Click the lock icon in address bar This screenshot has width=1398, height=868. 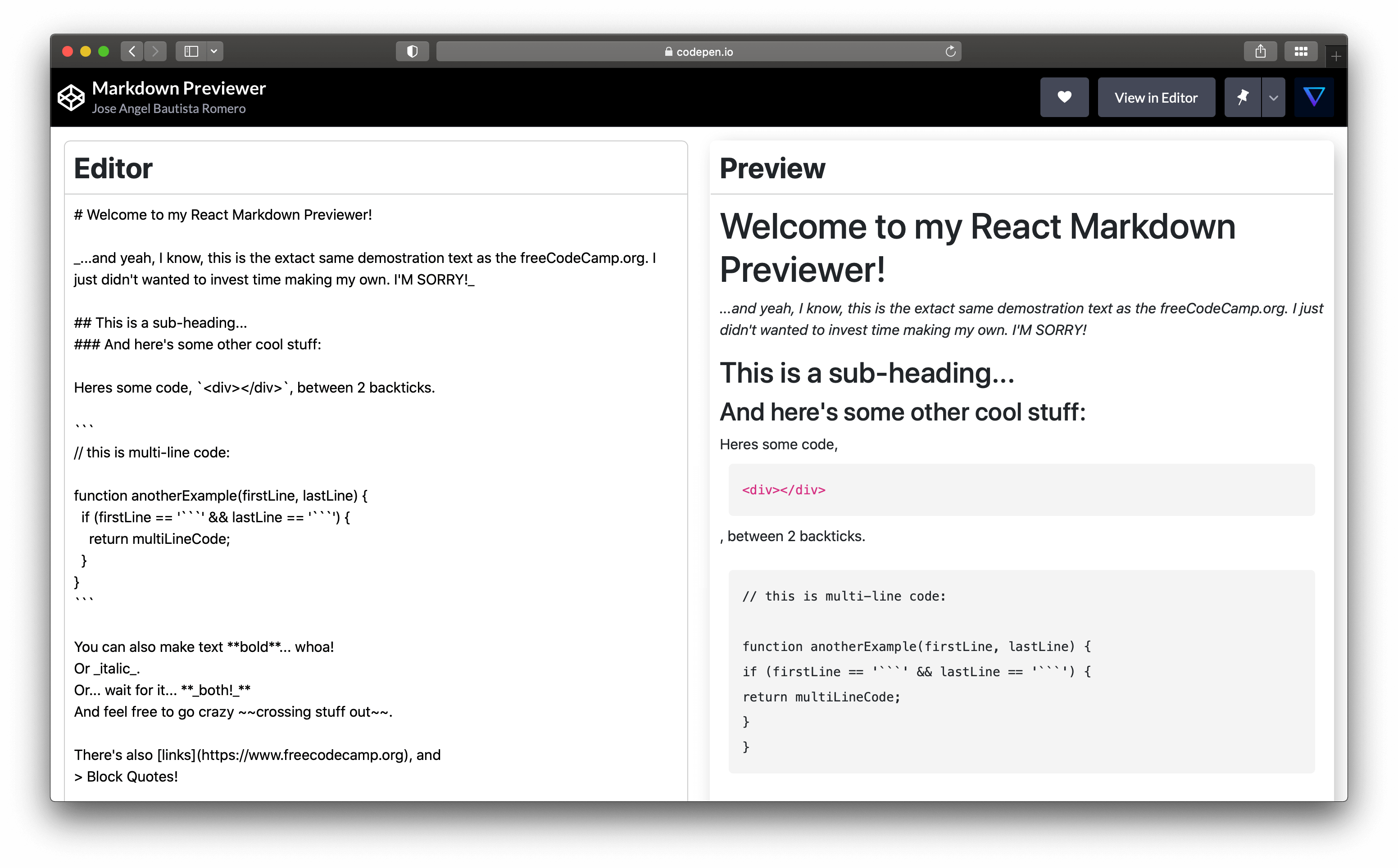(668, 51)
